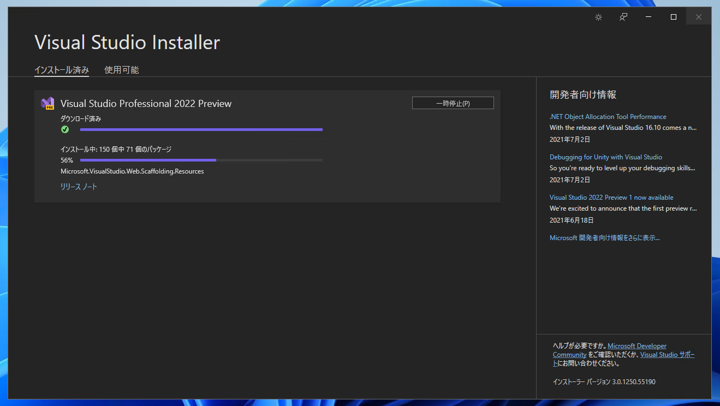Click 'With the release of Visual Studio 16.10' summary
The height and width of the screenshot is (406, 720).
click(623, 128)
